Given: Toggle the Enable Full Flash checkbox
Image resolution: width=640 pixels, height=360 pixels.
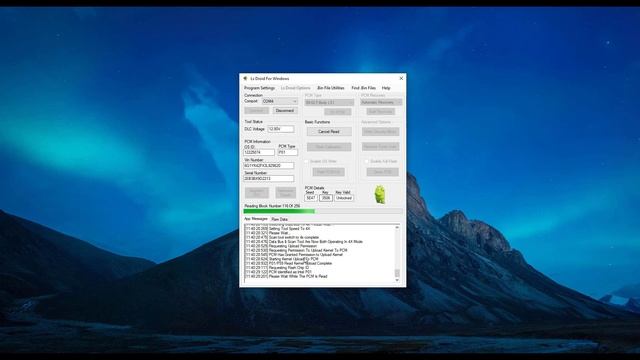Looking at the screenshot, I should 367,162.
